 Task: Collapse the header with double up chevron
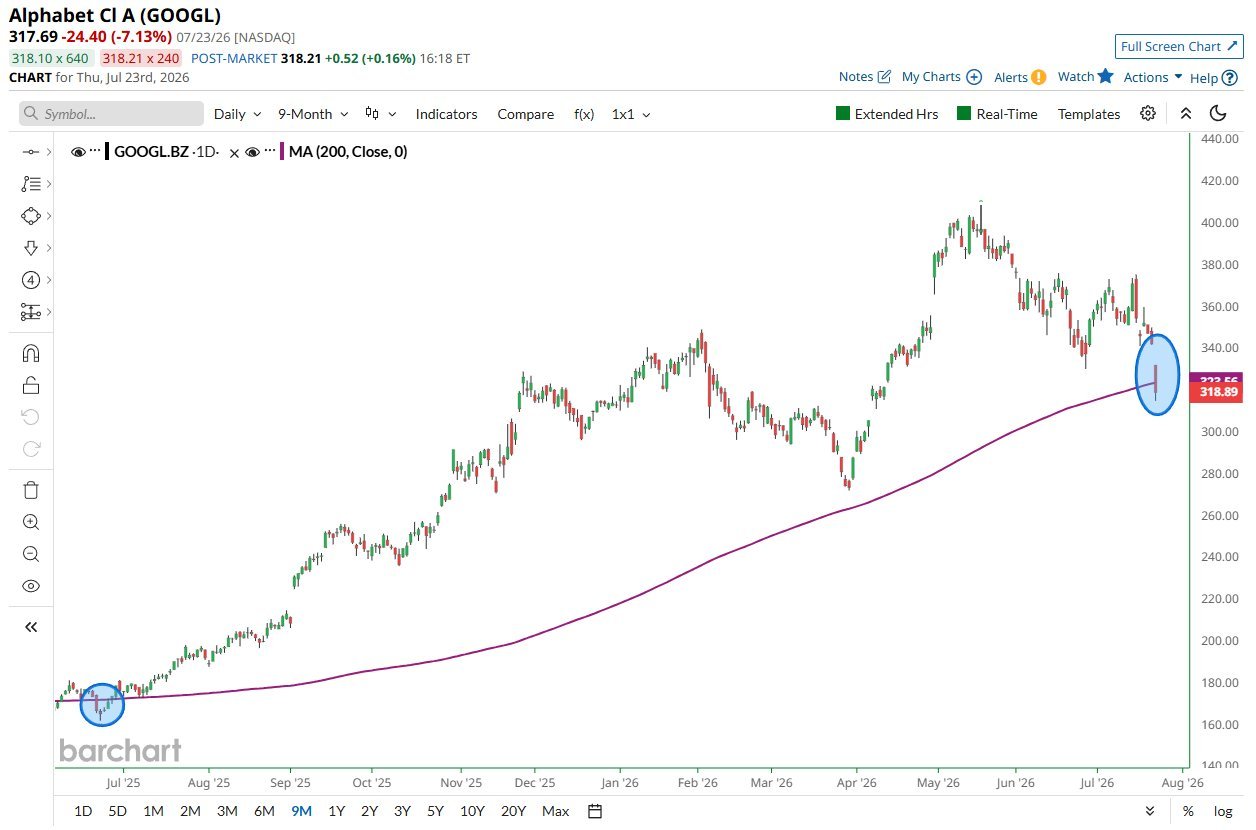[1186, 114]
